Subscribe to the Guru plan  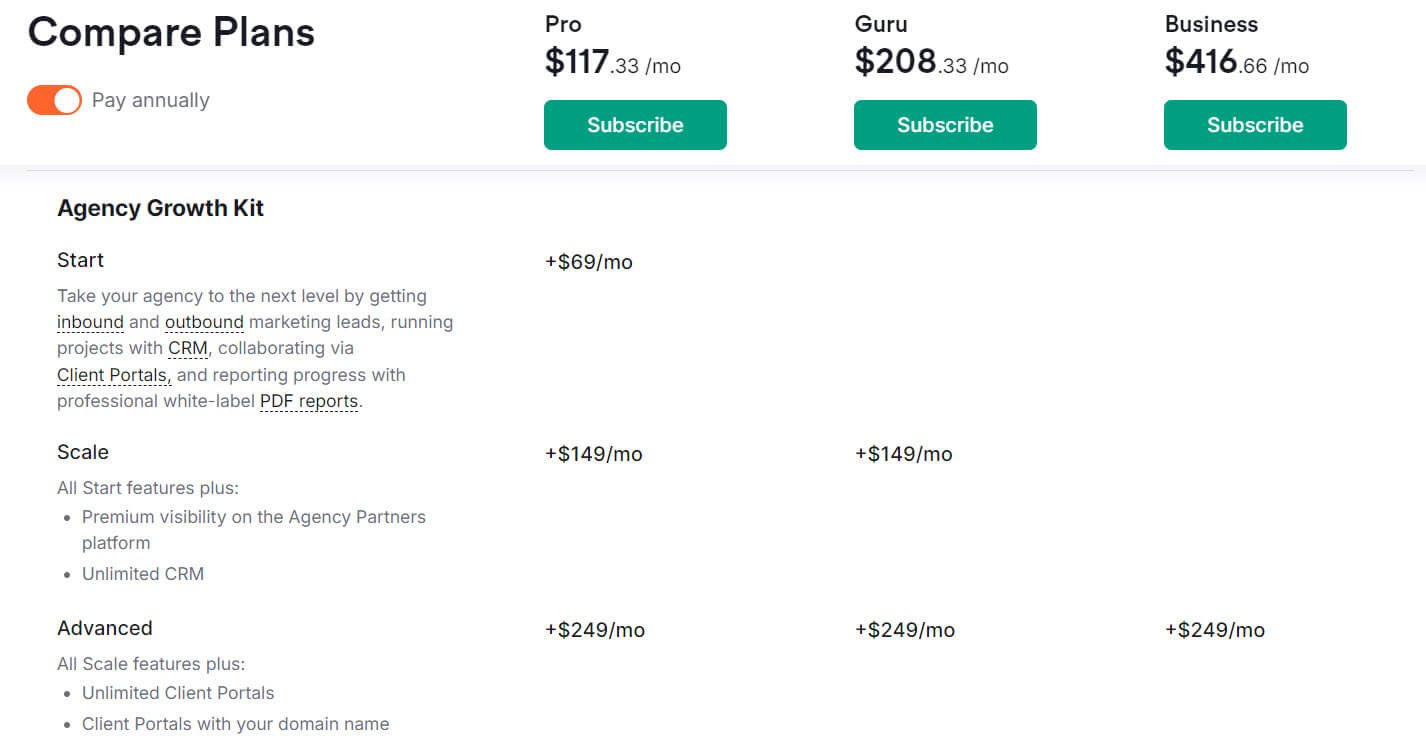coord(945,125)
